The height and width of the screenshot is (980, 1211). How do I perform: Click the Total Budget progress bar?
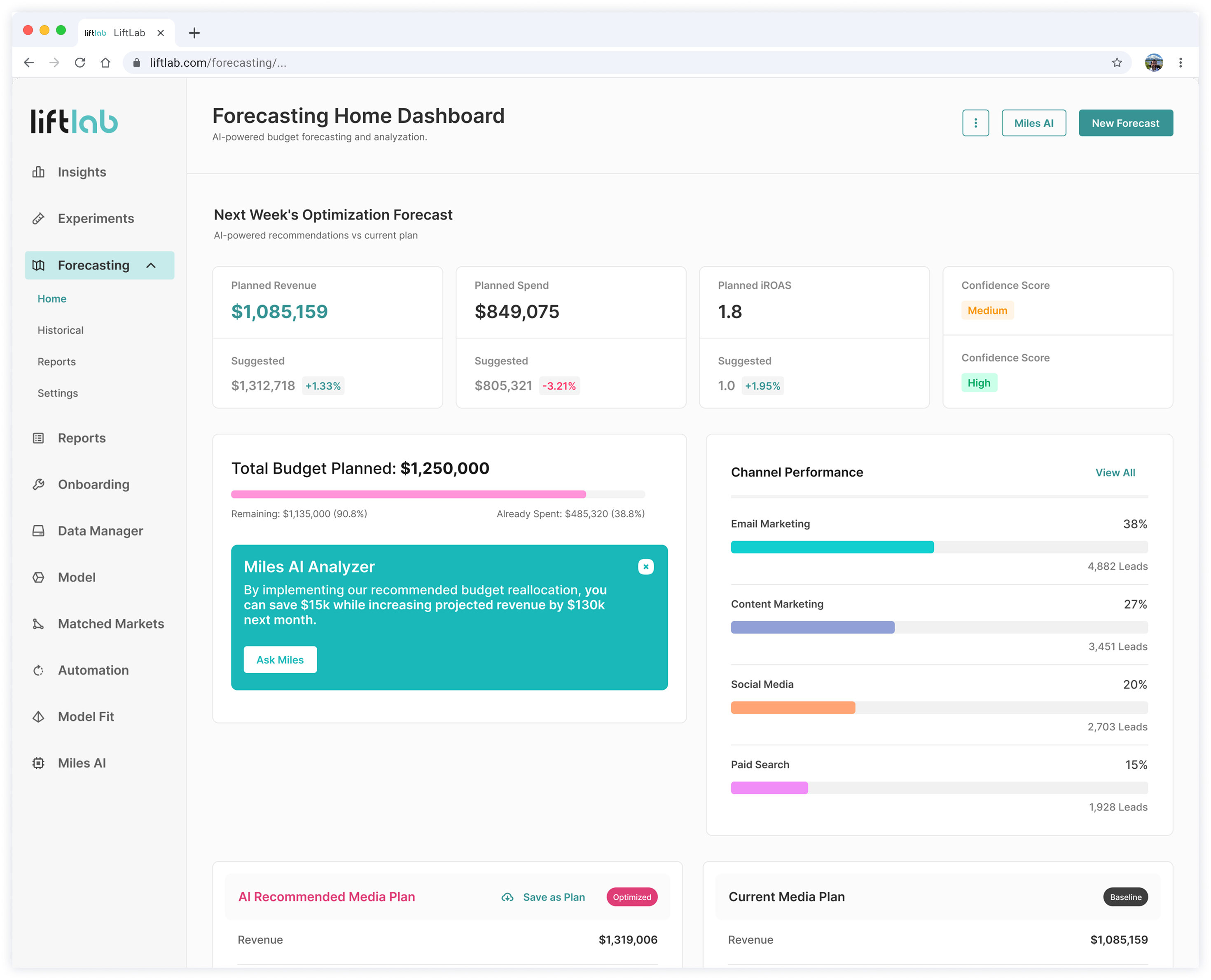tap(437, 494)
